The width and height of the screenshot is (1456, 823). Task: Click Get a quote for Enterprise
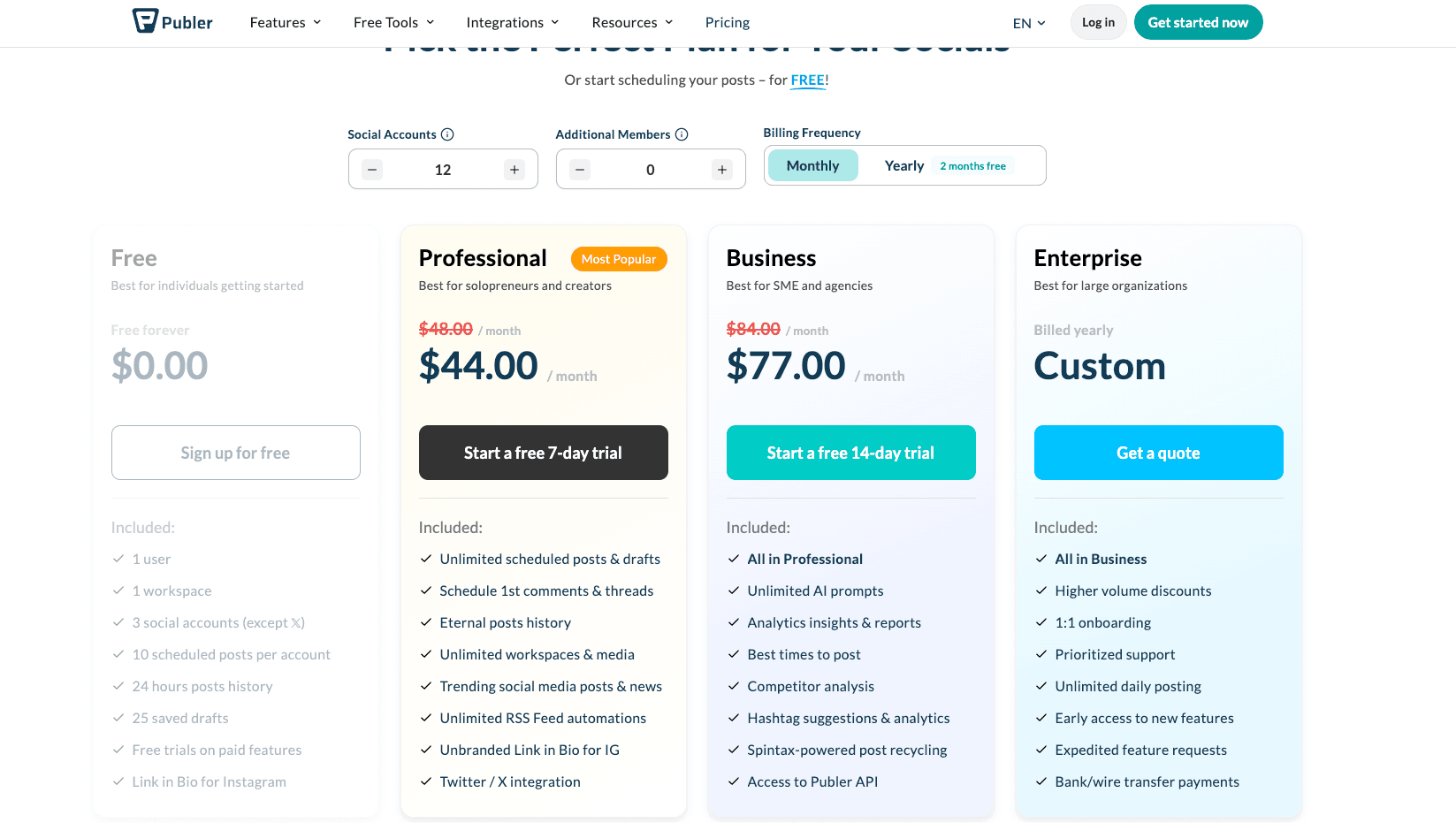point(1158,453)
